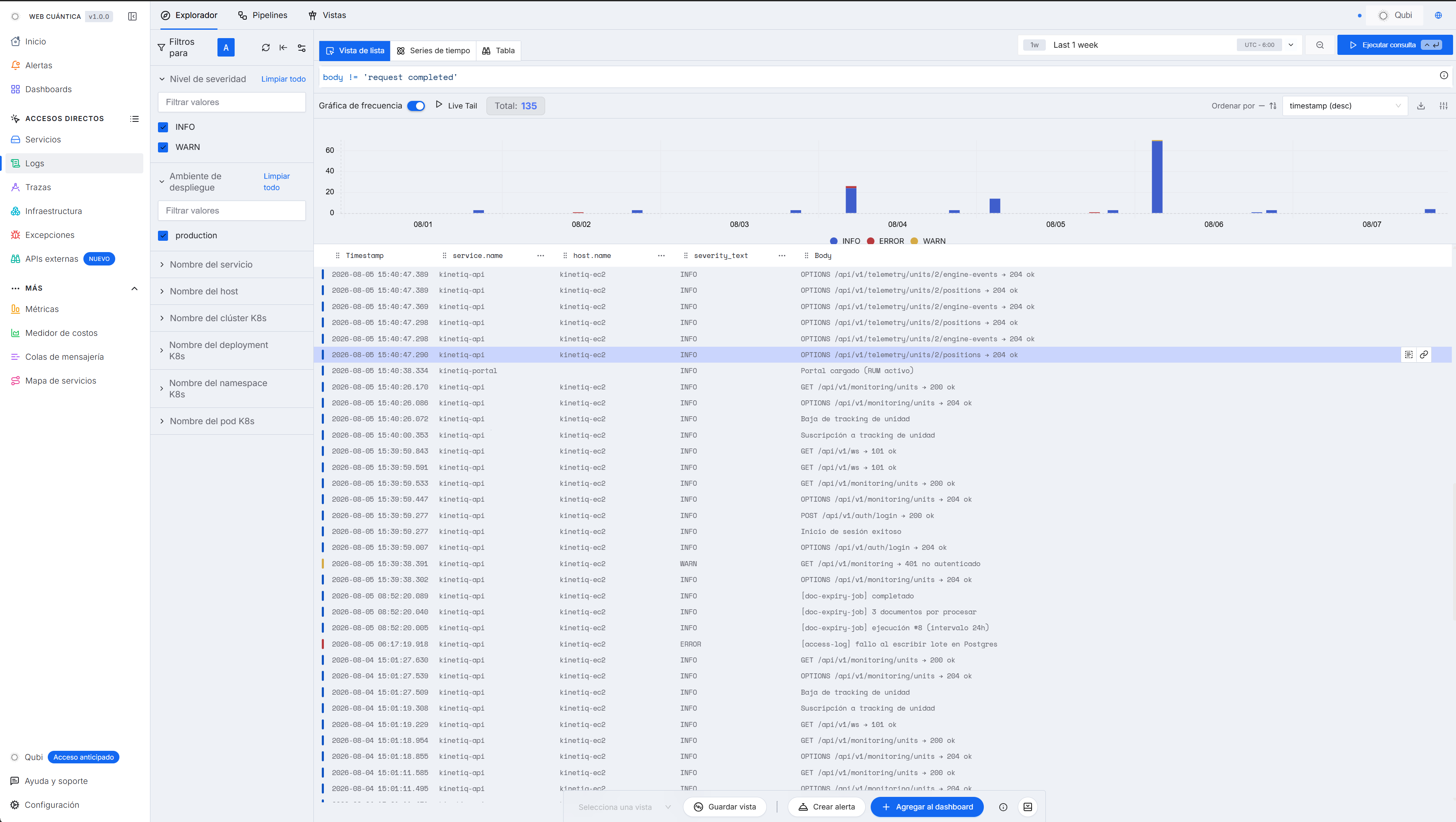The width and height of the screenshot is (1456, 822).
Task: Click Agregar al dashboard button
Action: click(x=927, y=807)
